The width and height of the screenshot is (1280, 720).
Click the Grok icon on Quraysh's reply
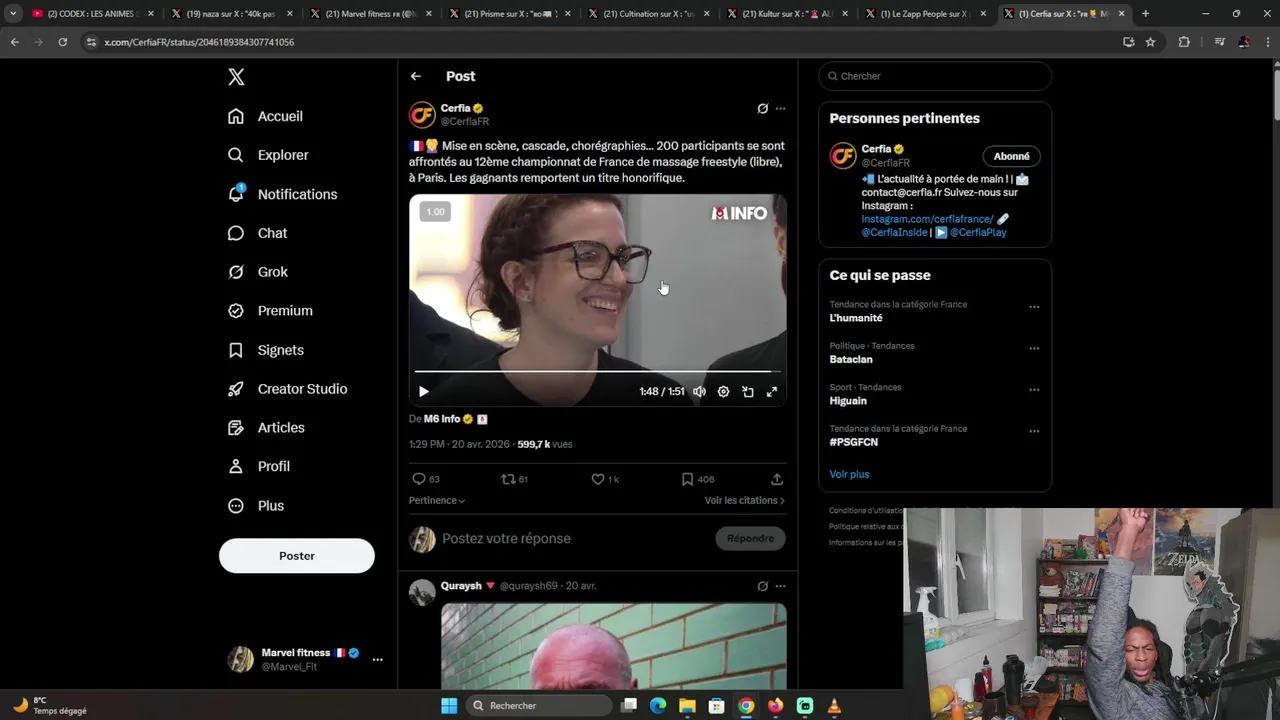point(763,586)
